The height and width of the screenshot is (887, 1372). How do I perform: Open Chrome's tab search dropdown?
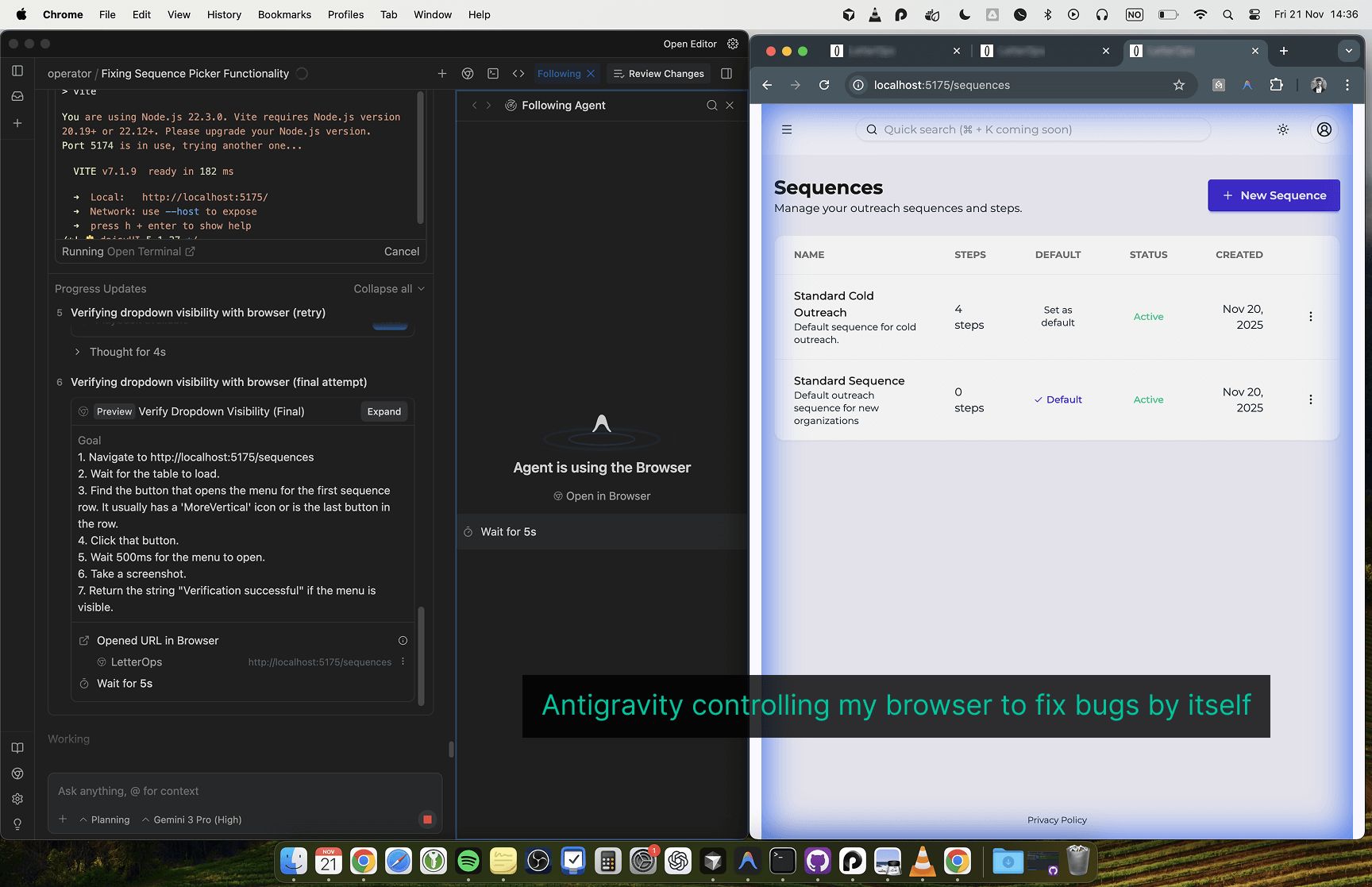[x=1349, y=51]
